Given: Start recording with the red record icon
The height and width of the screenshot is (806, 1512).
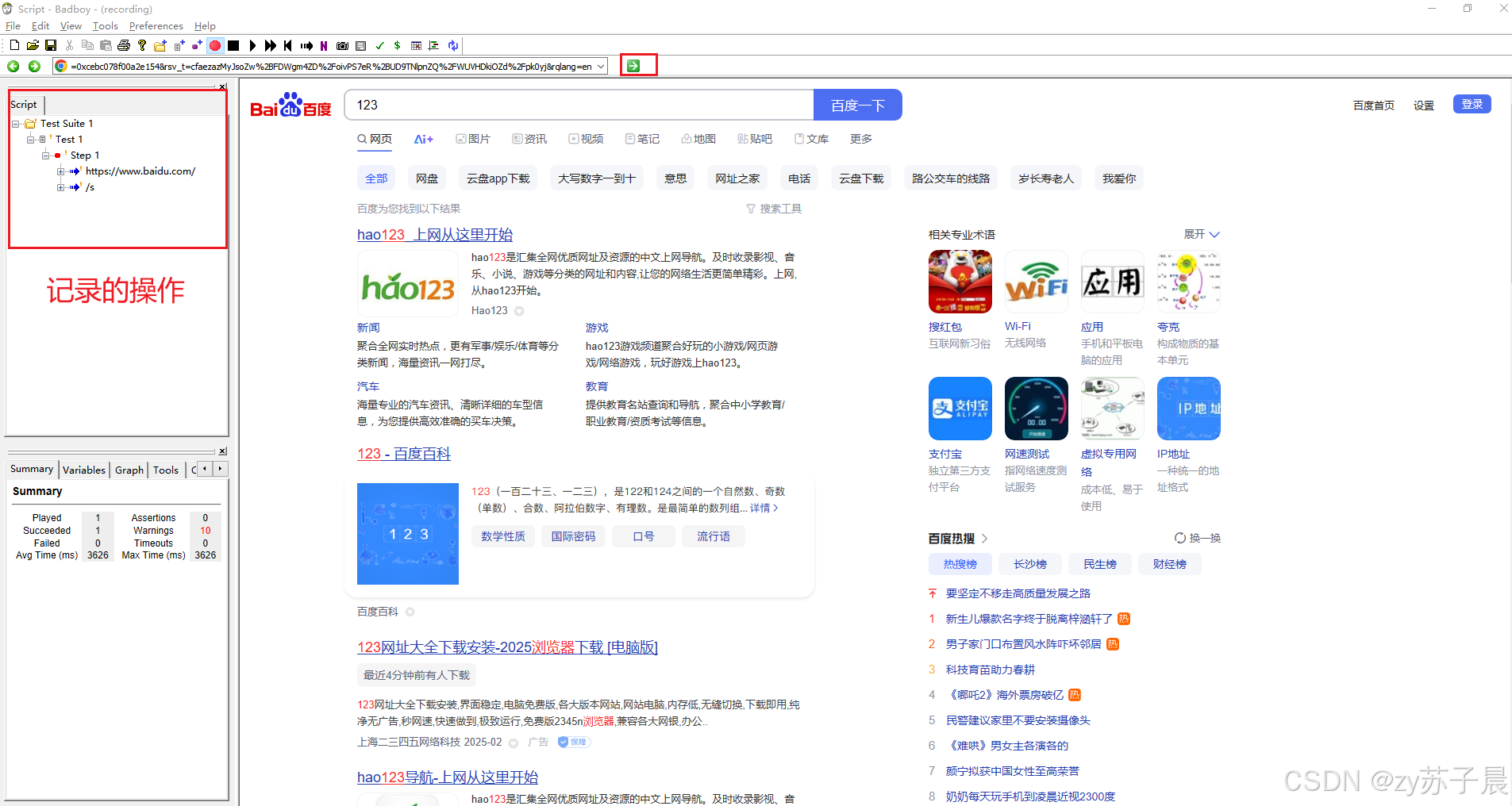Looking at the screenshot, I should (215, 45).
